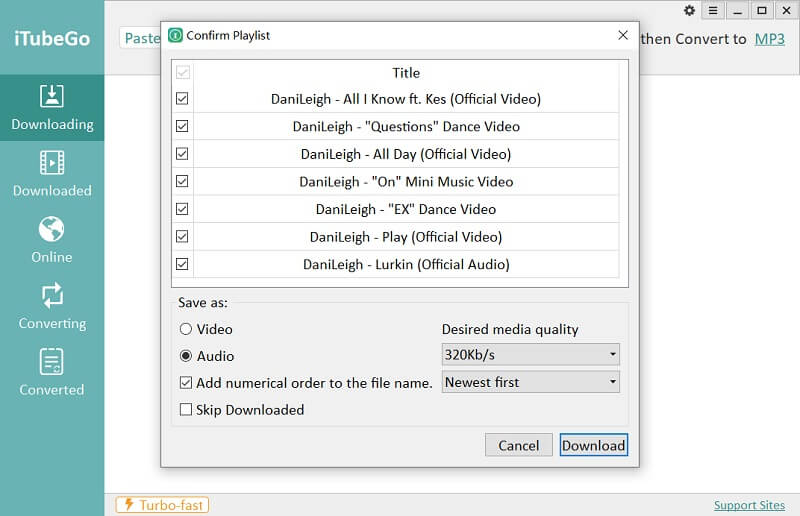The width and height of the screenshot is (800, 516).
Task: Maximize the iTubeGo window
Action: pyautogui.click(x=762, y=10)
